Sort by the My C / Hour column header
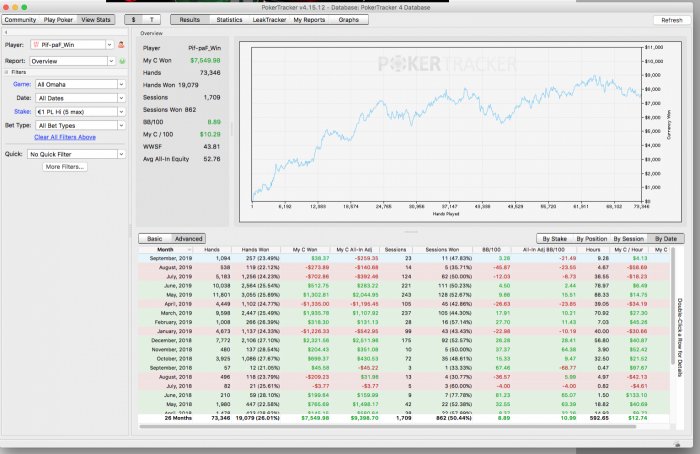 pos(629,250)
